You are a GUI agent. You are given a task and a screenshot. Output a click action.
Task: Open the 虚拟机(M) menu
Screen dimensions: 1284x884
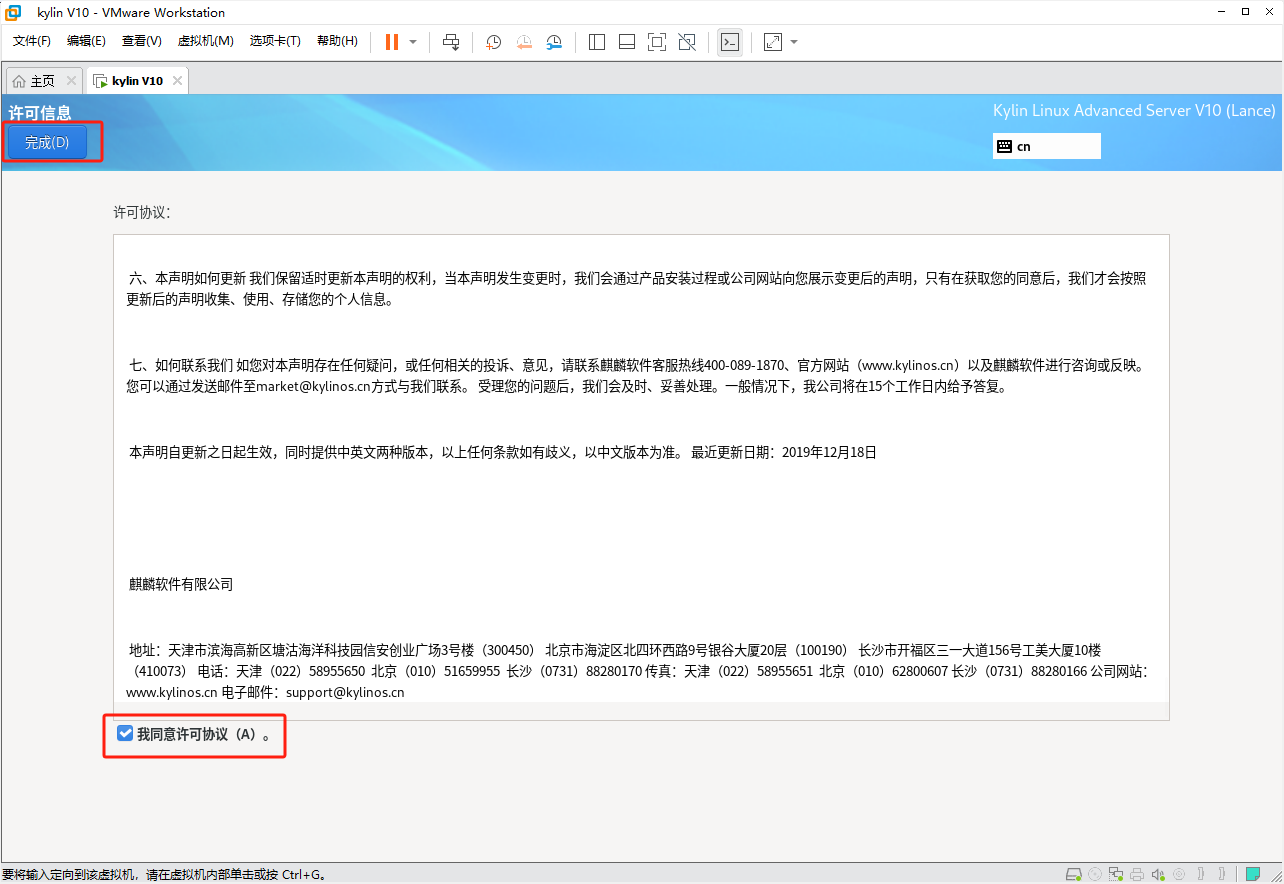(x=205, y=41)
